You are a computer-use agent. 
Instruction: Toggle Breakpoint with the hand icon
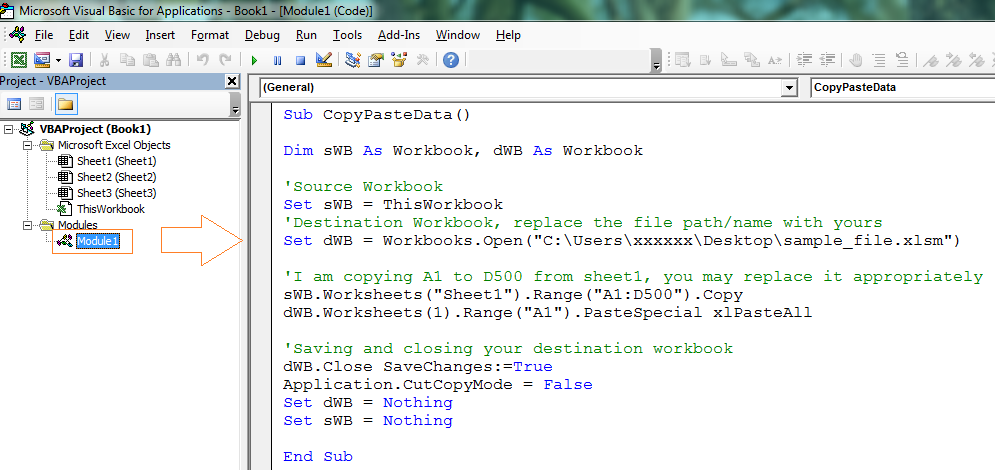(856, 60)
